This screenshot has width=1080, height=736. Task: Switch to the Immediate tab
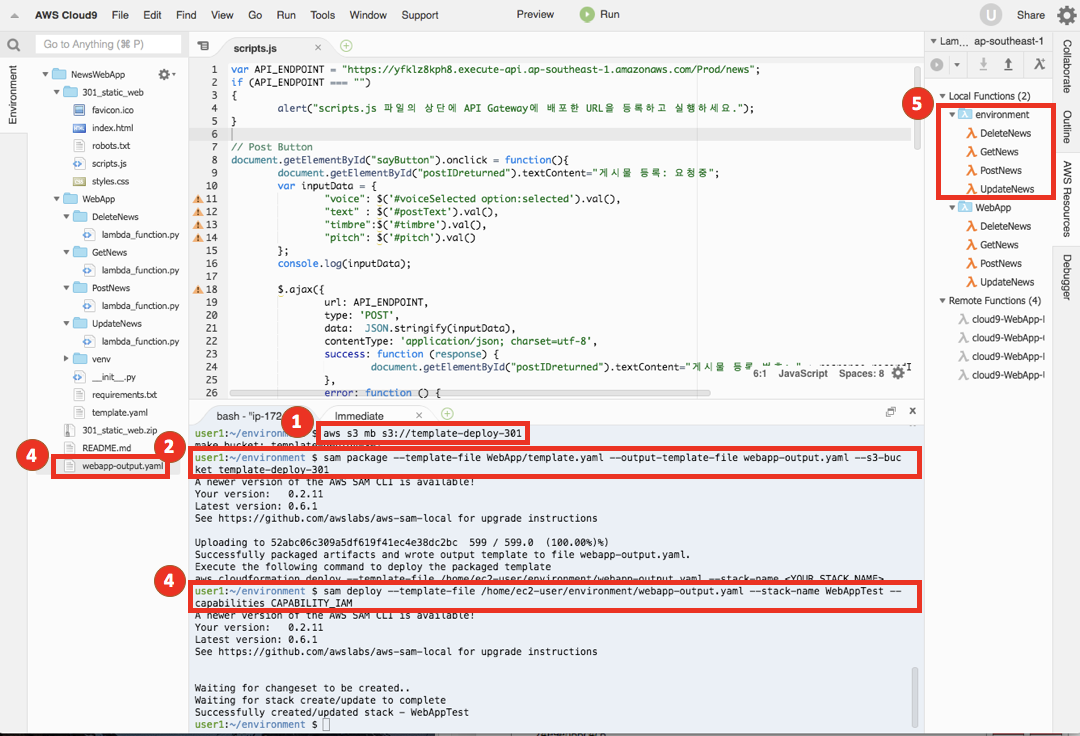[x=359, y=416]
